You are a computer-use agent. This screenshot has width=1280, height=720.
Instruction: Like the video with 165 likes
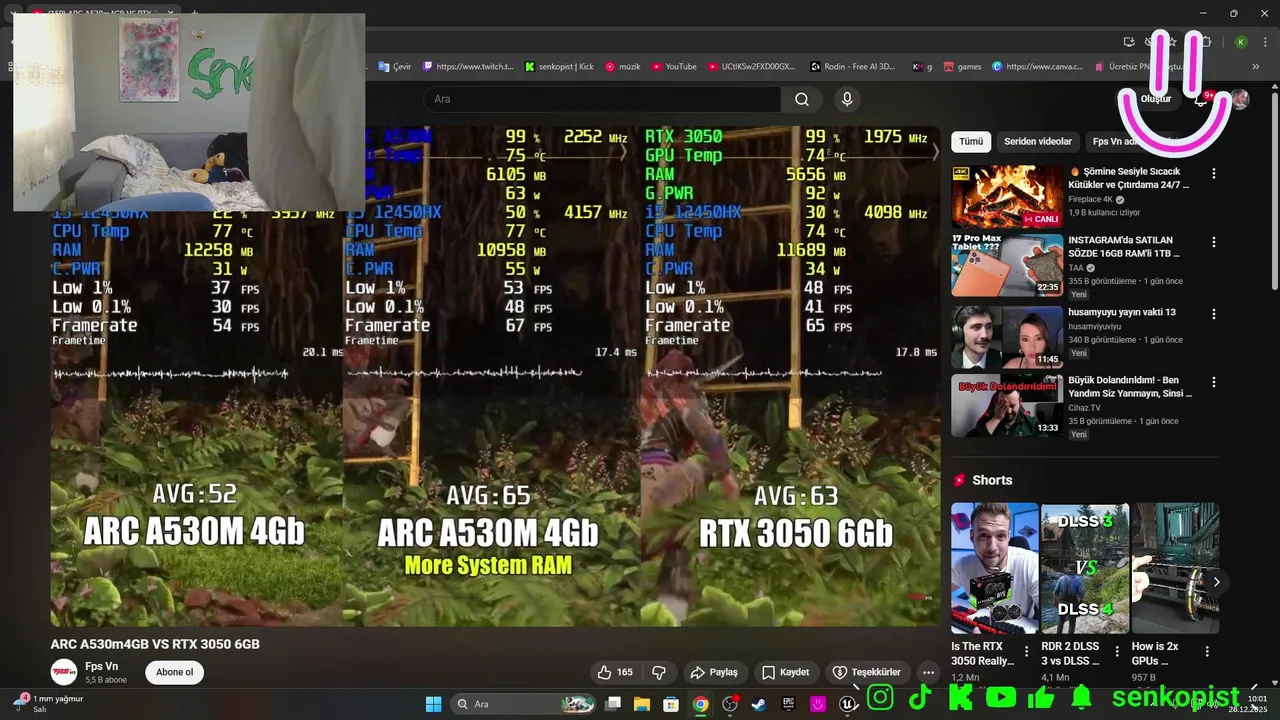(614, 672)
